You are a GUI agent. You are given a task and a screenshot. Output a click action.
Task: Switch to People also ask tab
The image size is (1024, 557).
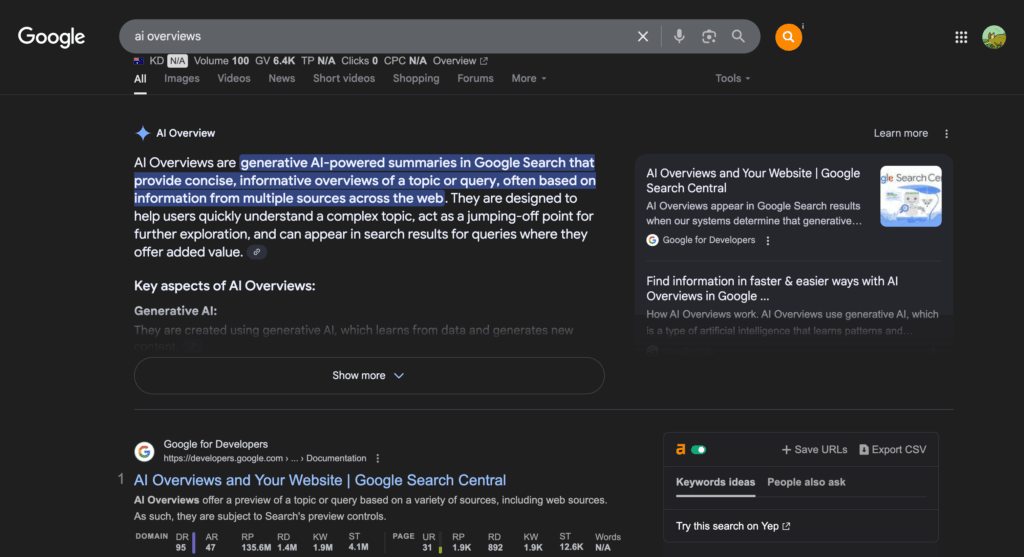coord(806,483)
